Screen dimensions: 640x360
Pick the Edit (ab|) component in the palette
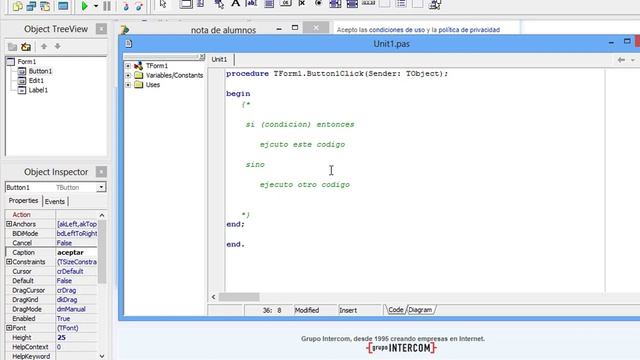[252, 4]
